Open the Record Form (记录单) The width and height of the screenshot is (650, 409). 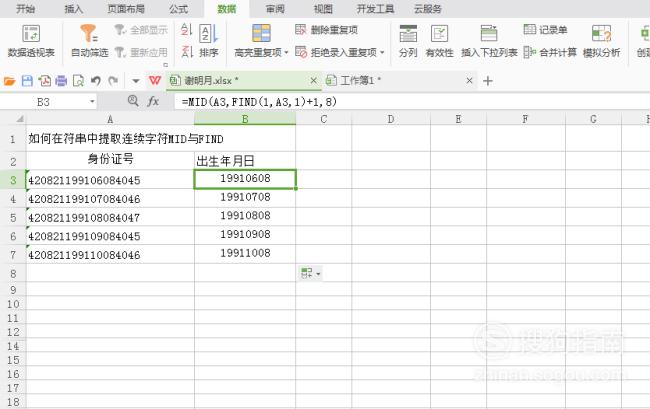[545, 29]
